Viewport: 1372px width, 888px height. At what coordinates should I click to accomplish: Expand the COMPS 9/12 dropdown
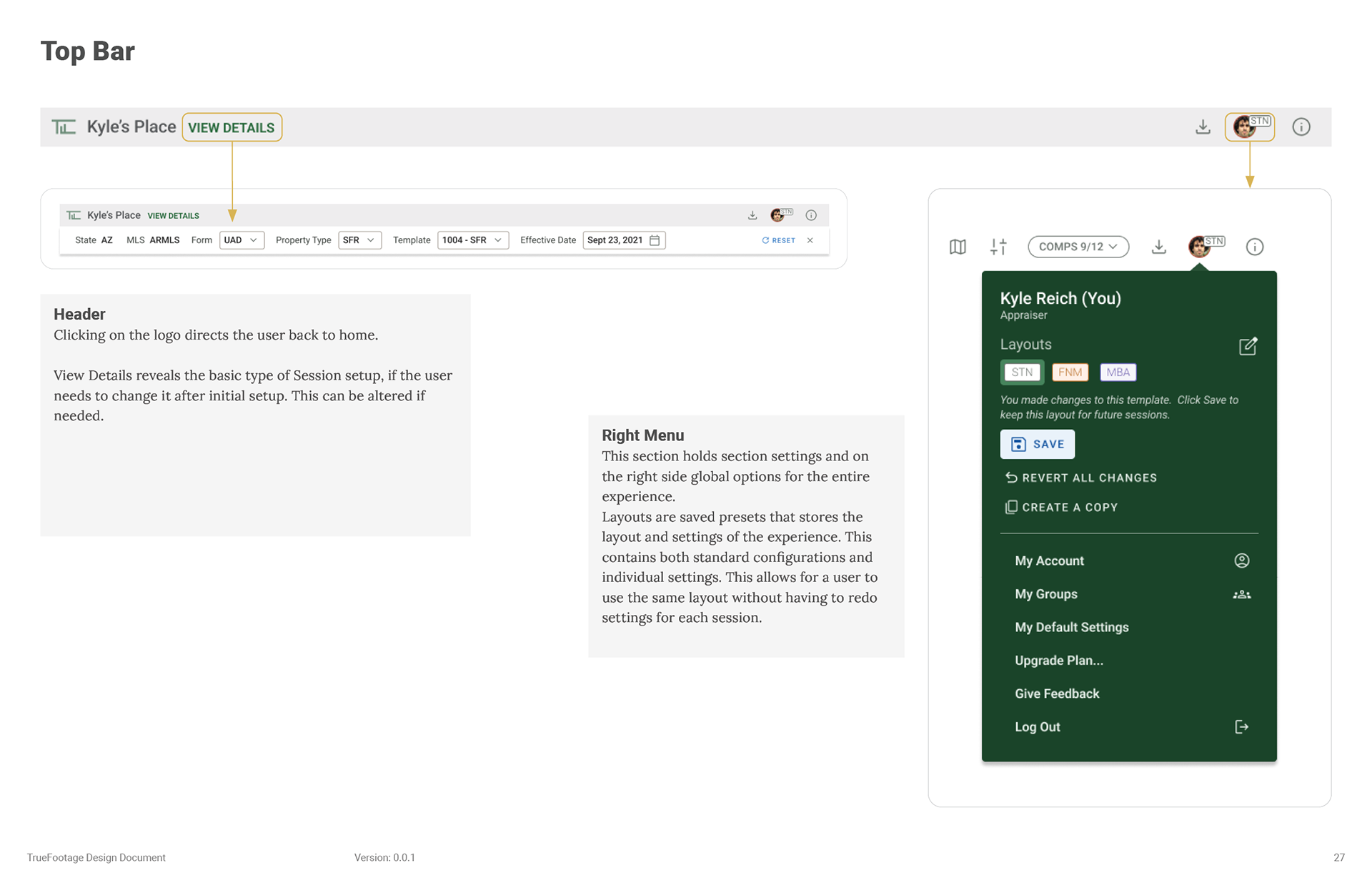(x=1078, y=247)
